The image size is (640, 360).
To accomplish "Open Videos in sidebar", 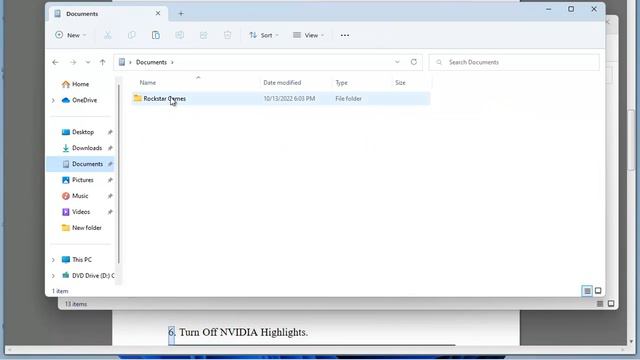I will 81,211.
